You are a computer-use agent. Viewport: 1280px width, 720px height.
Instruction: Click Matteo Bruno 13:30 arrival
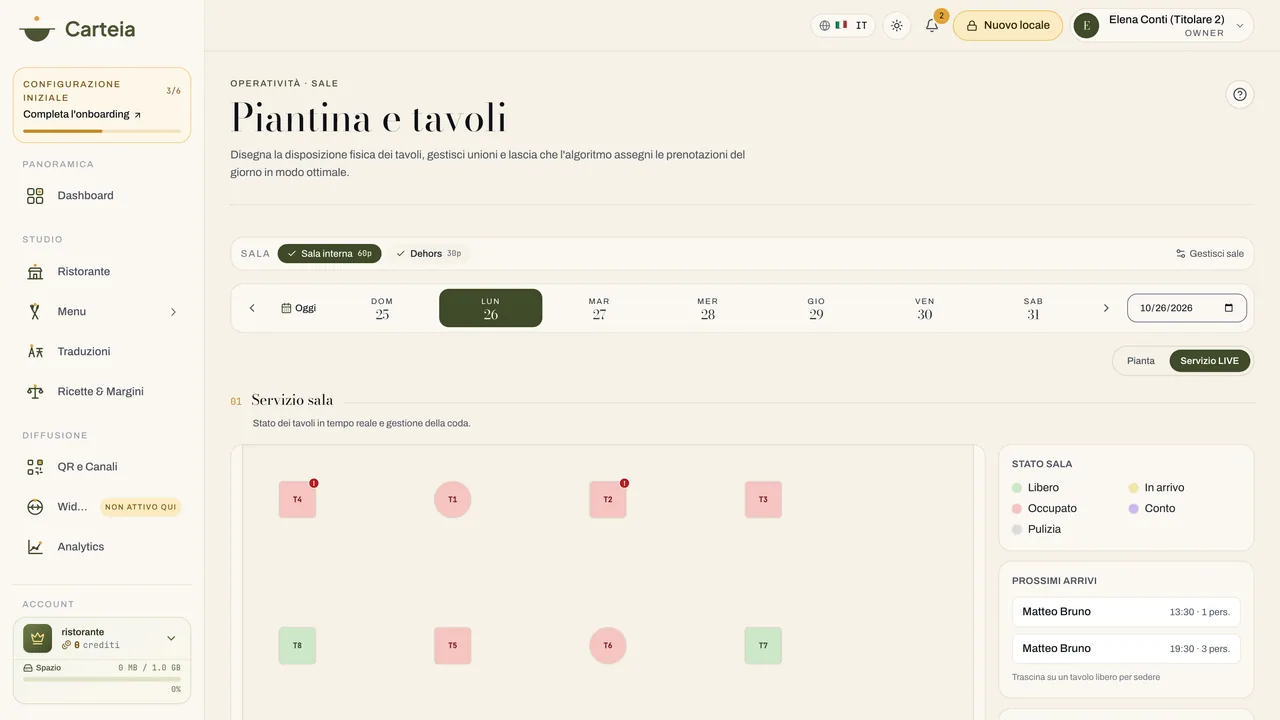pyautogui.click(x=1126, y=612)
